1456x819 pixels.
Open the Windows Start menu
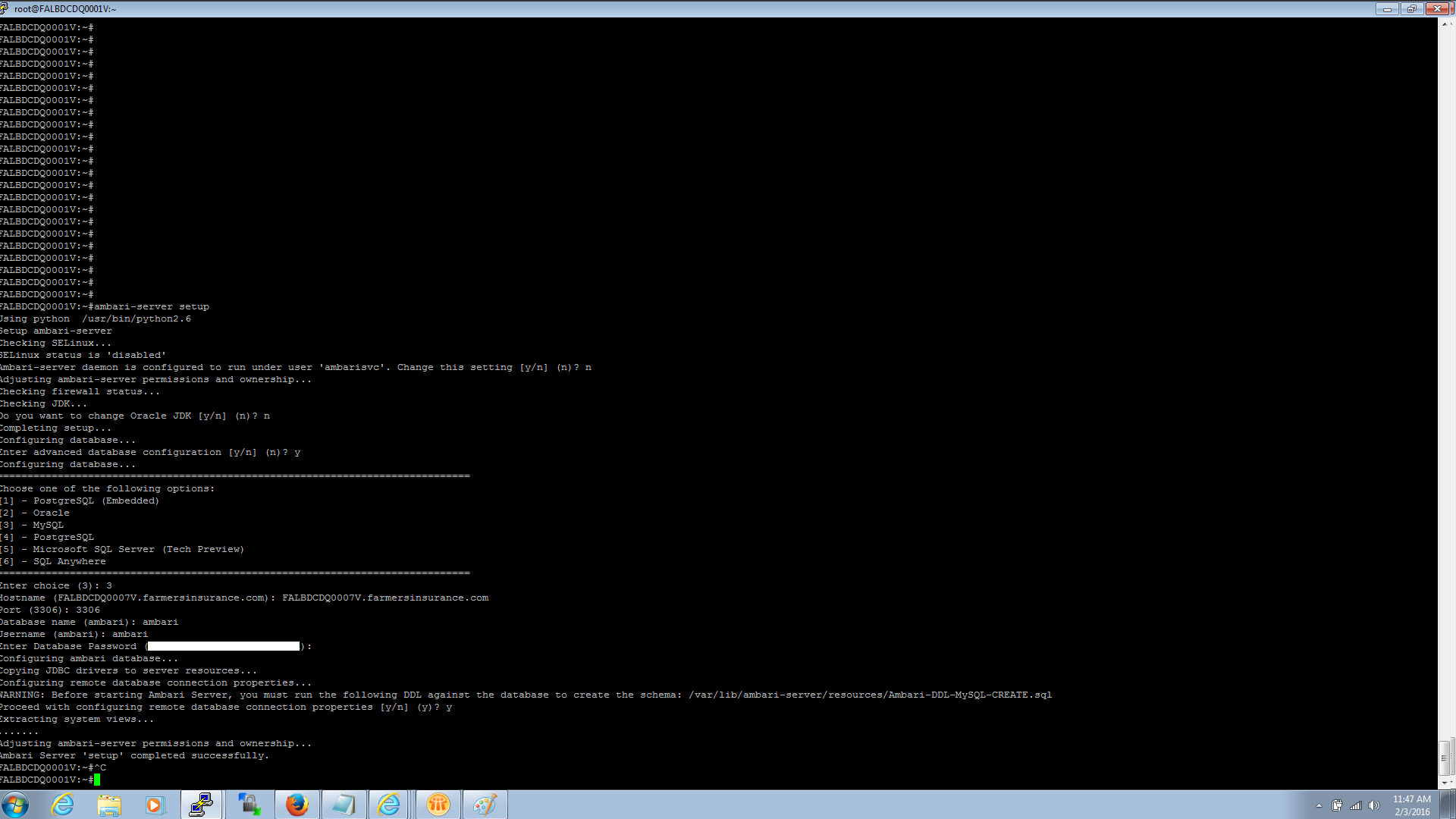[x=16, y=804]
